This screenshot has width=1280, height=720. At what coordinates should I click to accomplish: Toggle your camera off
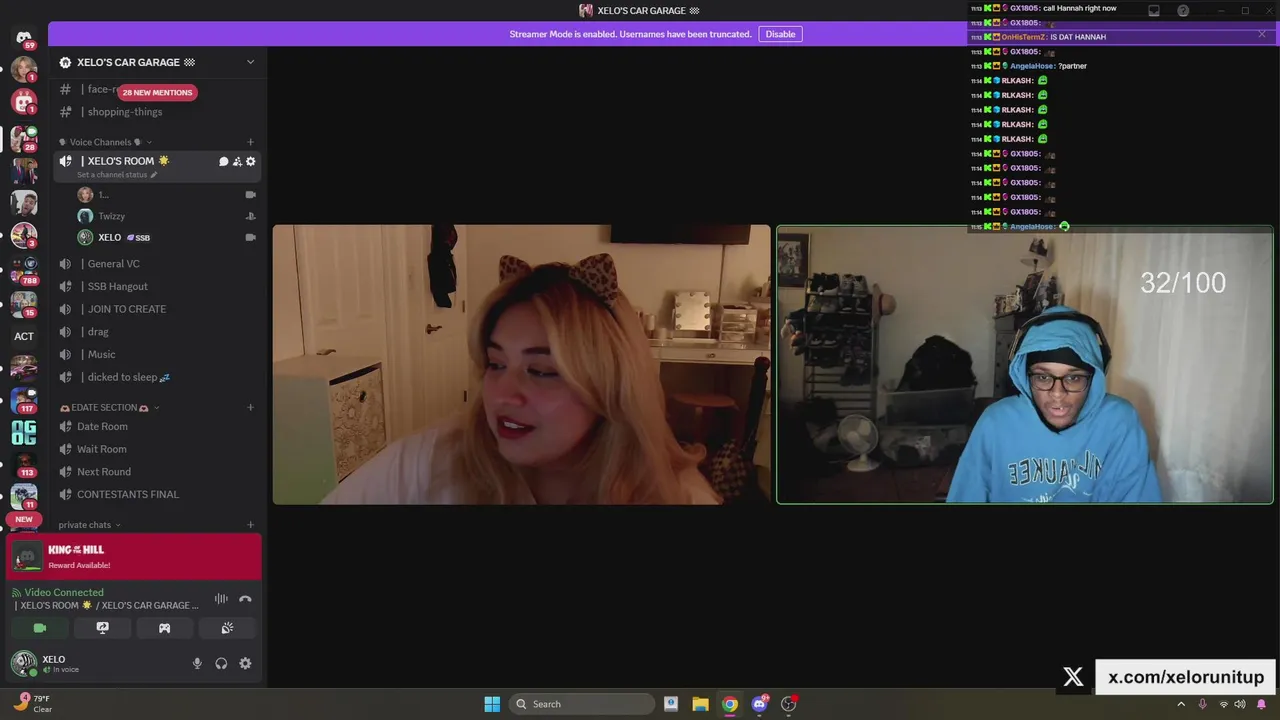pos(40,628)
